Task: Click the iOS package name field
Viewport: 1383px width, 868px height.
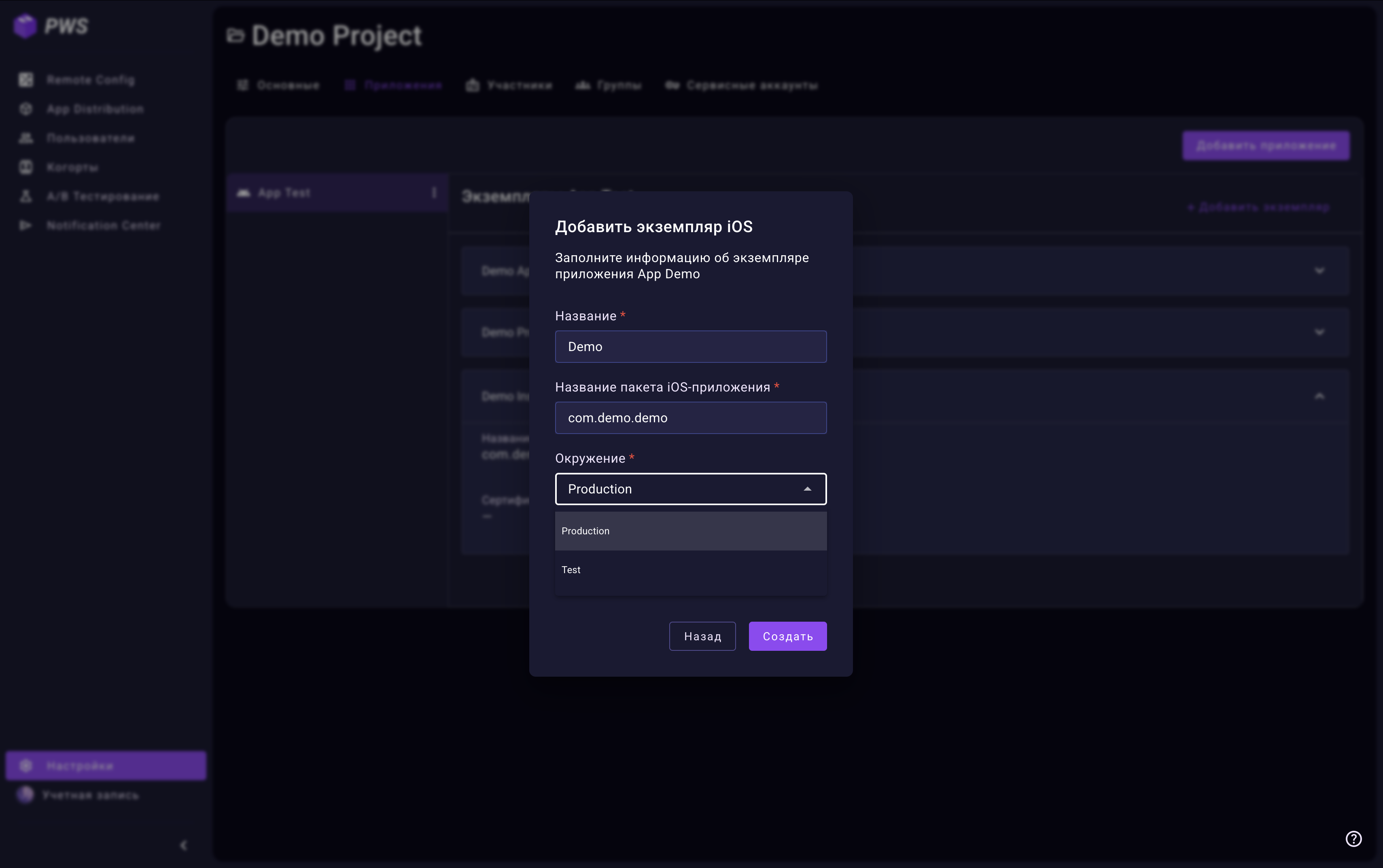Action: click(x=690, y=418)
